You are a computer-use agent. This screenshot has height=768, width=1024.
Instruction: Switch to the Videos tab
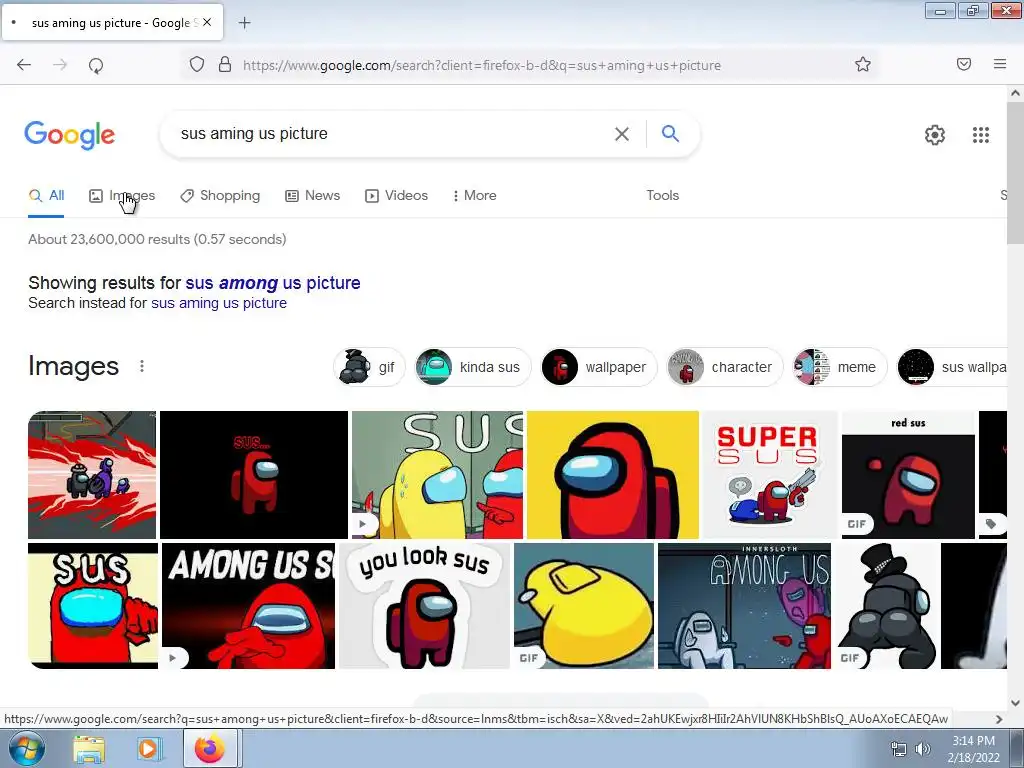pyautogui.click(x=396, y=195)
